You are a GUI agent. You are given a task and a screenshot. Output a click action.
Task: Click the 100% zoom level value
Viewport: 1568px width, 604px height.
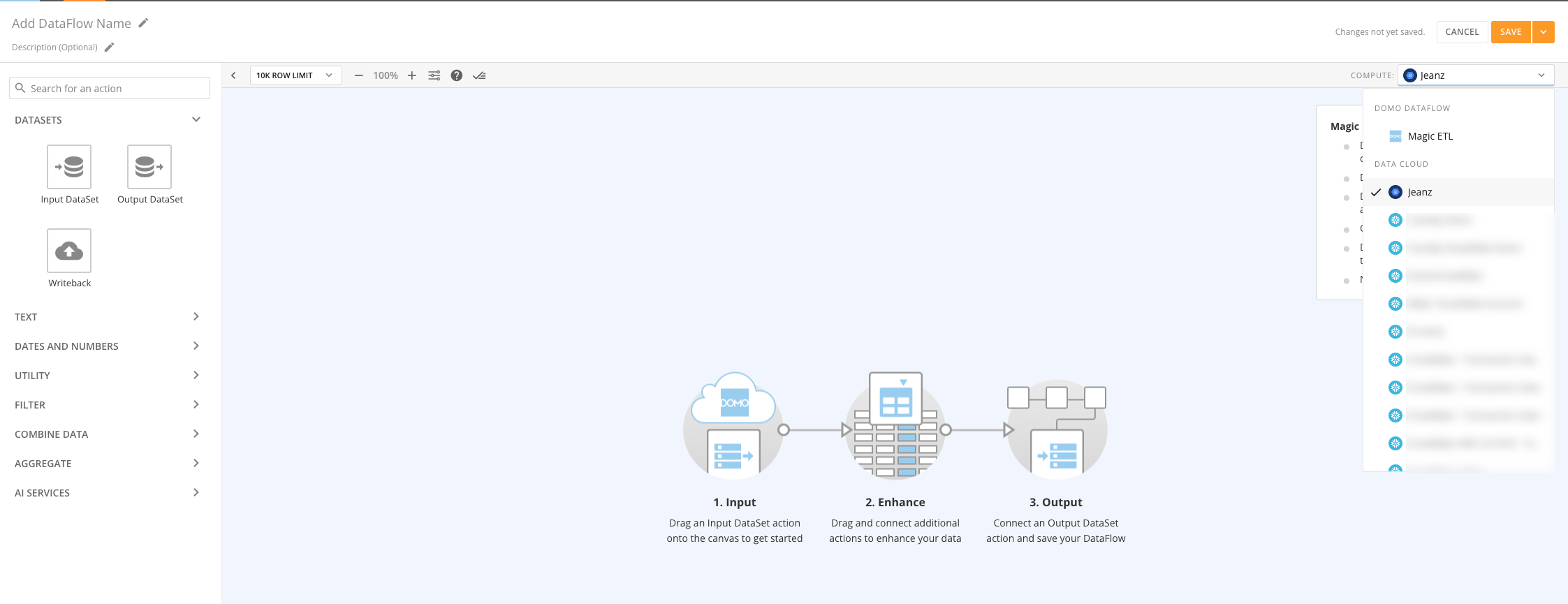[x=386, y=75]
